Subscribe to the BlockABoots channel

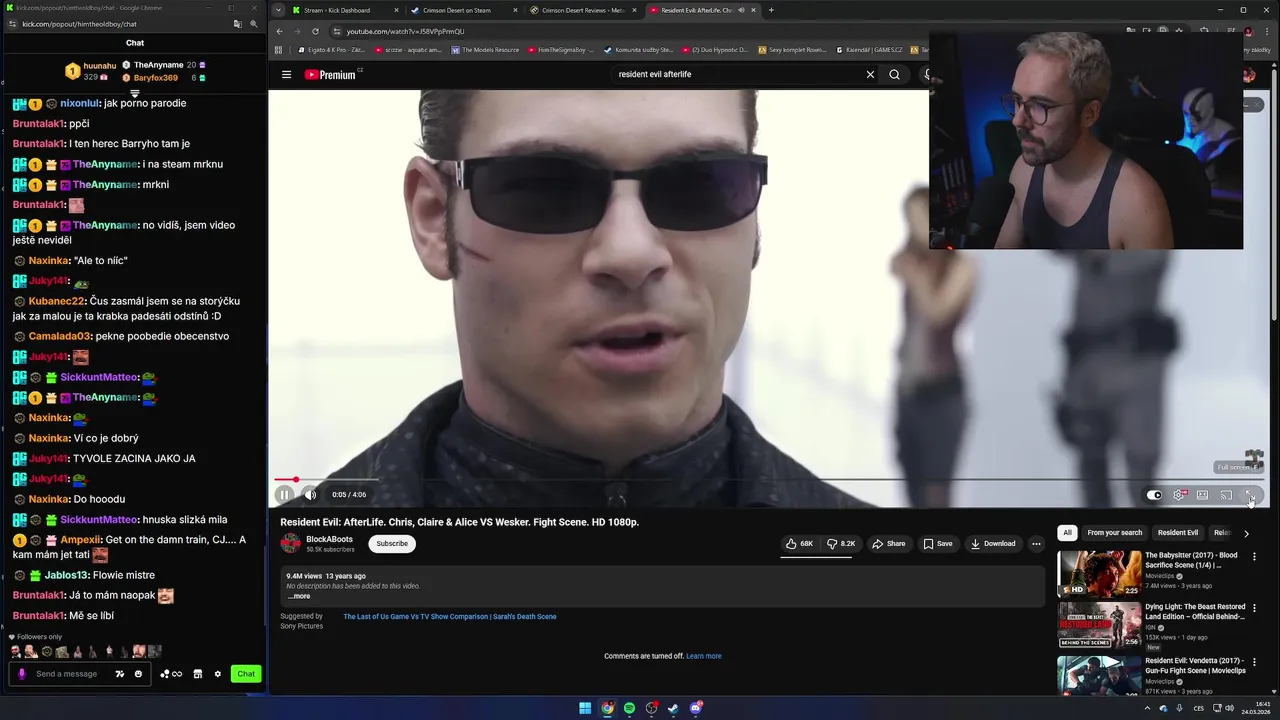pos(392,544)
